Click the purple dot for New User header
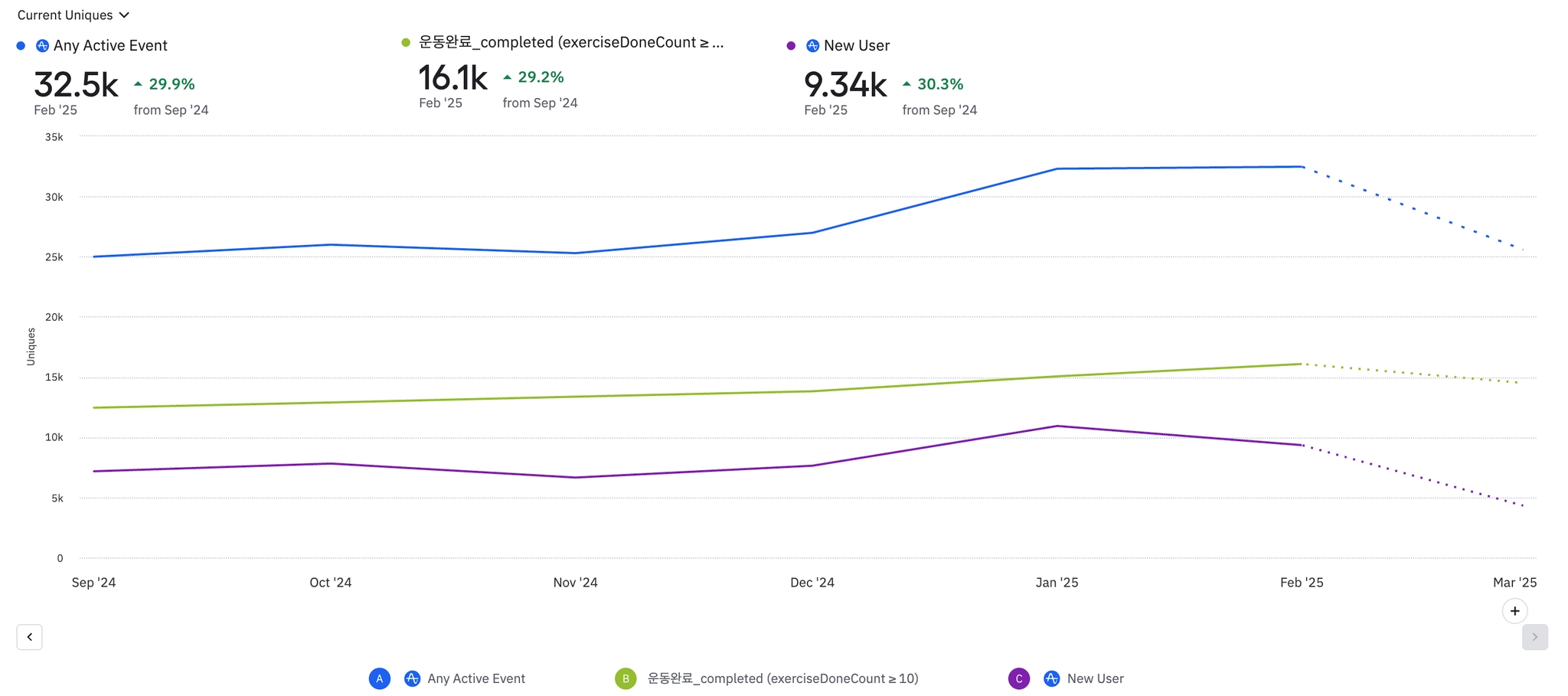1568x696 pixels. [791, 46]
